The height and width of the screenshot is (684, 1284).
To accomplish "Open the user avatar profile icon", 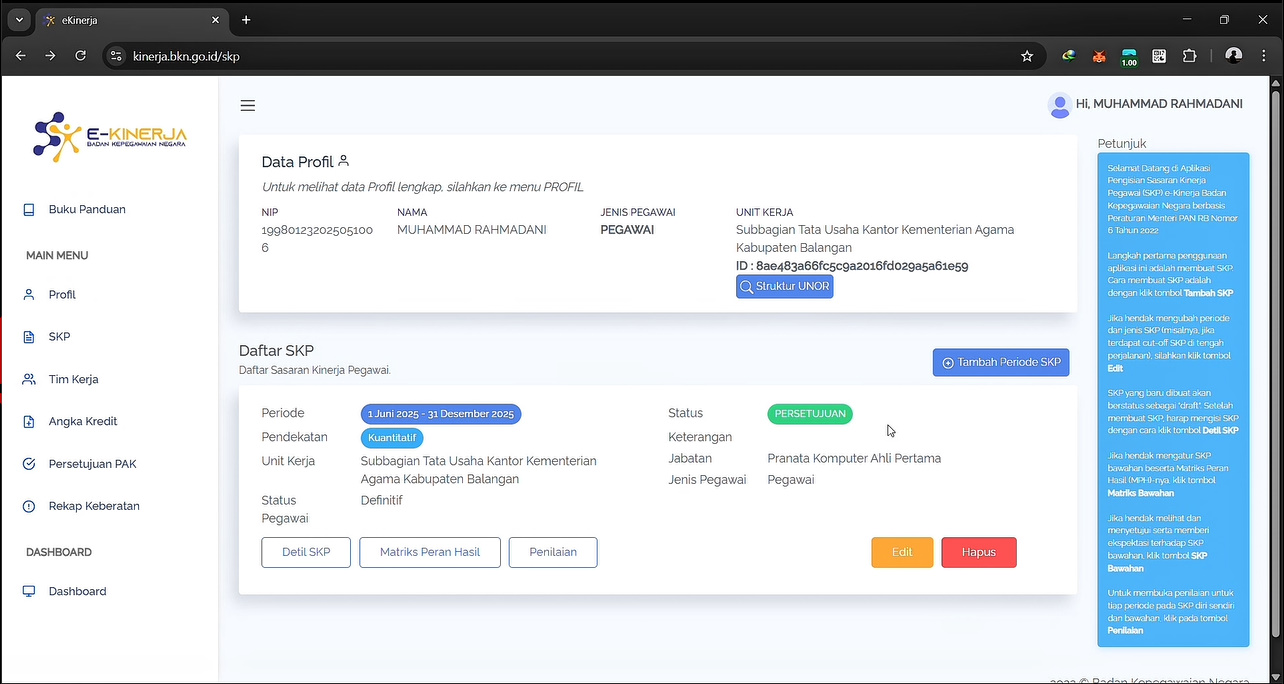I will (x=1059, y=105).
